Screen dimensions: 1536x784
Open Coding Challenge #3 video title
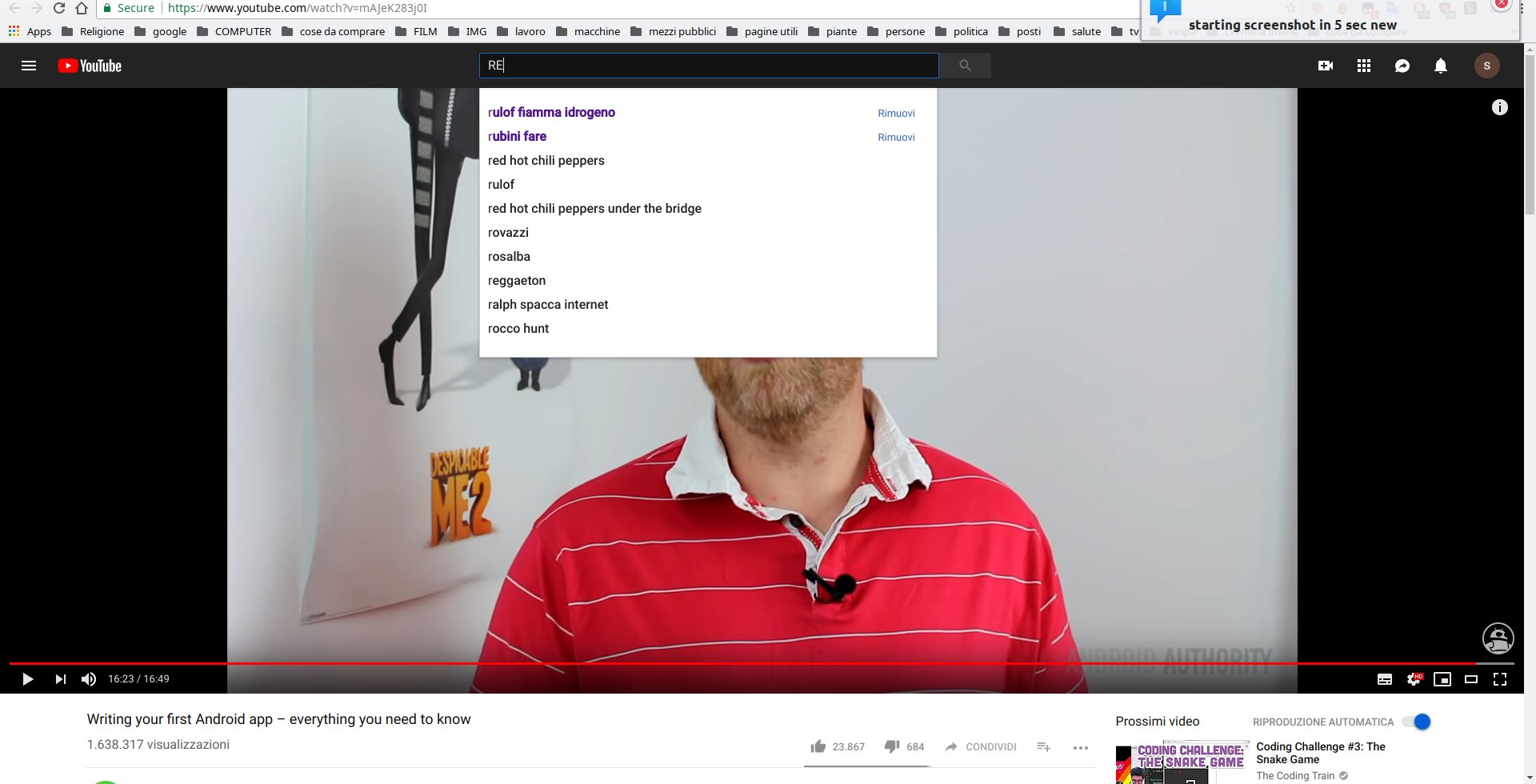click(1321, 753)
